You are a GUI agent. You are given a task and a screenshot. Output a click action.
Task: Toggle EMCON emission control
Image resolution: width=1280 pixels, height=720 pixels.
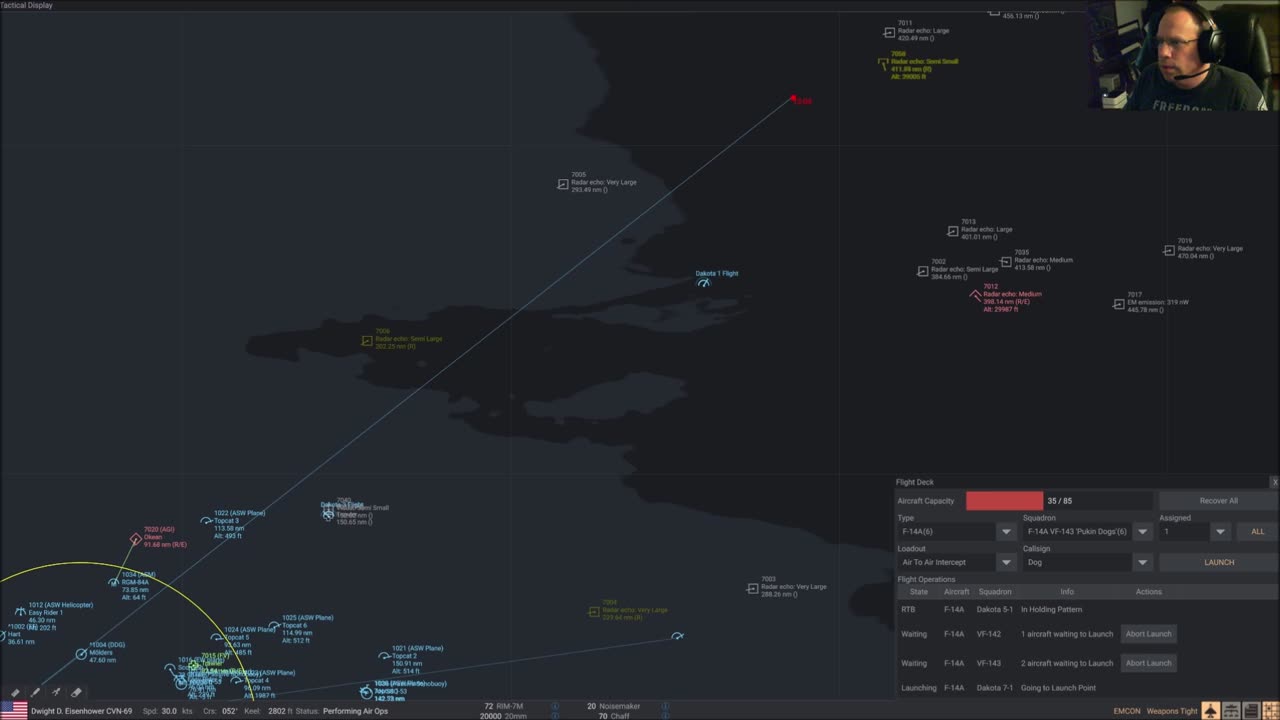coord(1126,711)
